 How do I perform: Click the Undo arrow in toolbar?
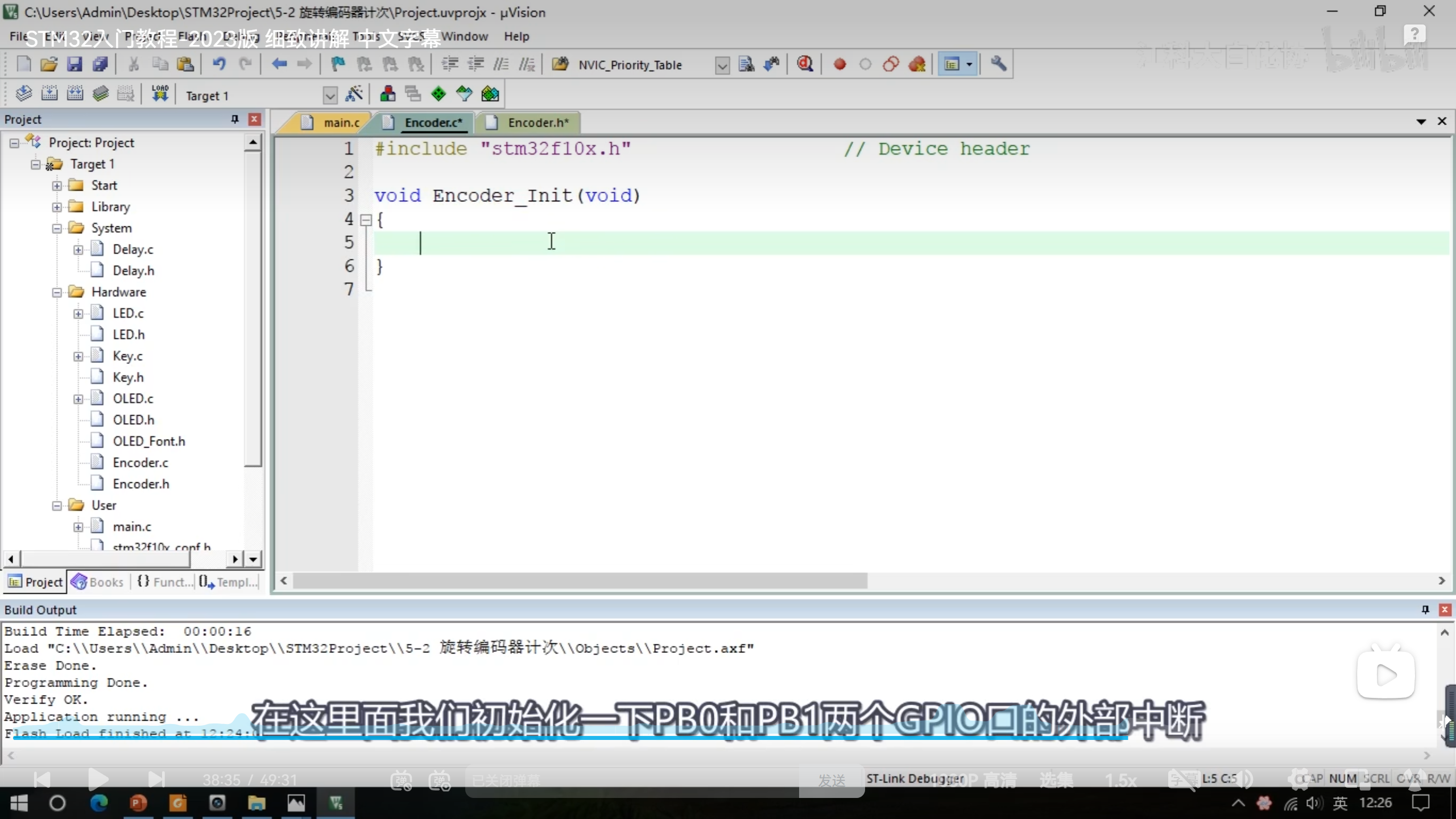click(x=219, y=64)
